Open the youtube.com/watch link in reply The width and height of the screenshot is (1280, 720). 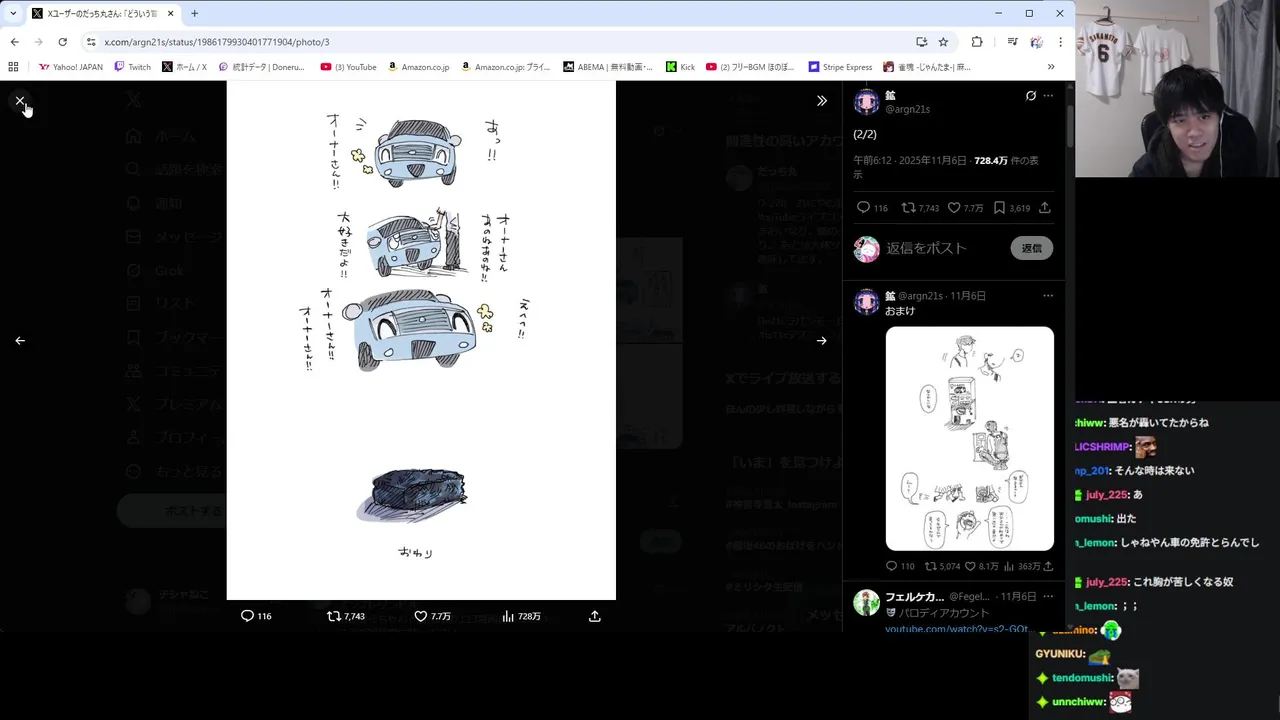(956, 629)
